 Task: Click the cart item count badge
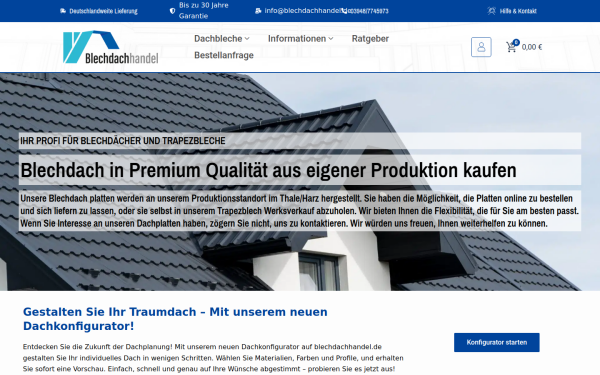[x=516, y=42]
